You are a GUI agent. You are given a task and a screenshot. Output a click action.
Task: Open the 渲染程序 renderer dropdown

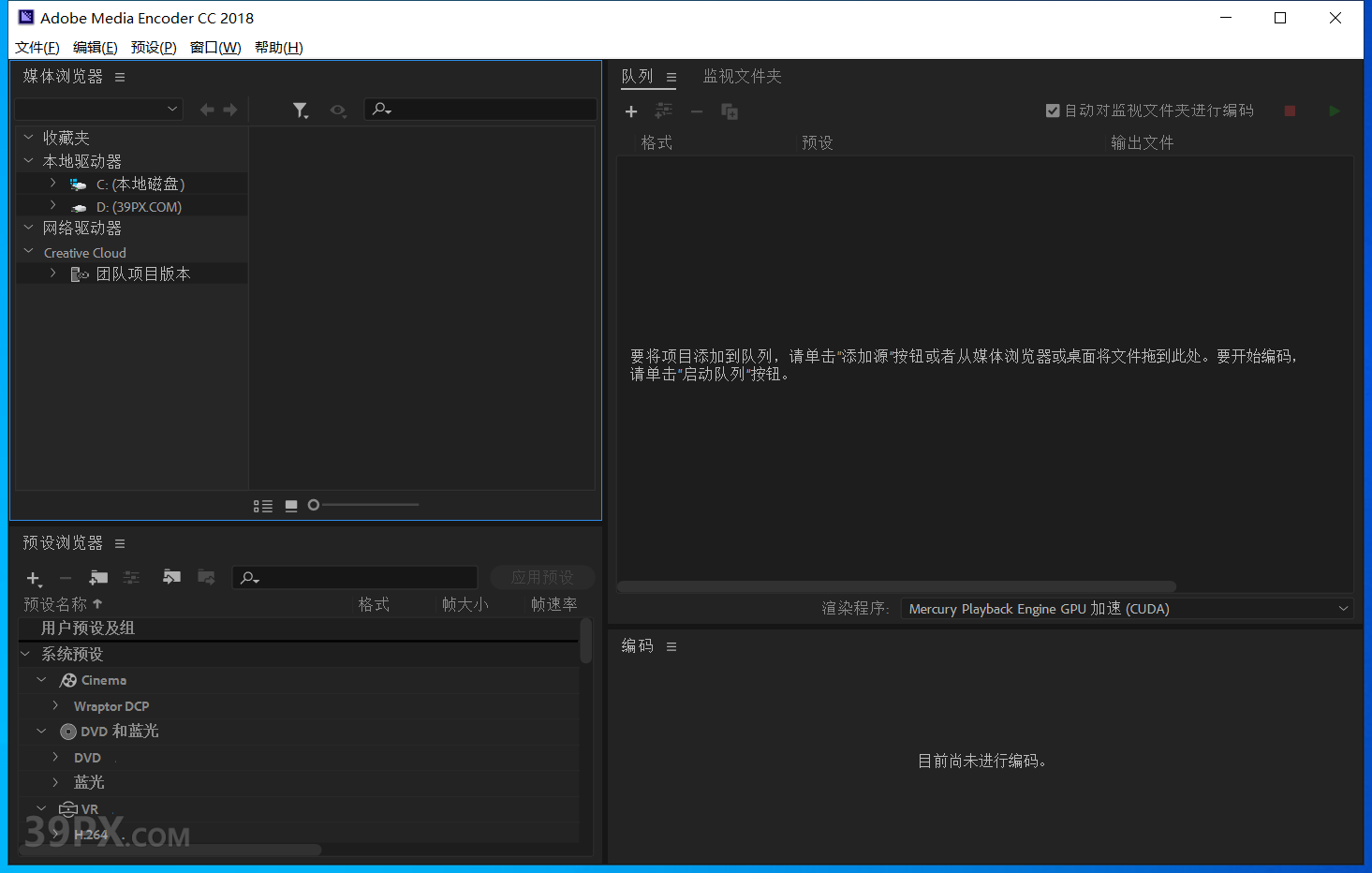(x=1128, y=609)
